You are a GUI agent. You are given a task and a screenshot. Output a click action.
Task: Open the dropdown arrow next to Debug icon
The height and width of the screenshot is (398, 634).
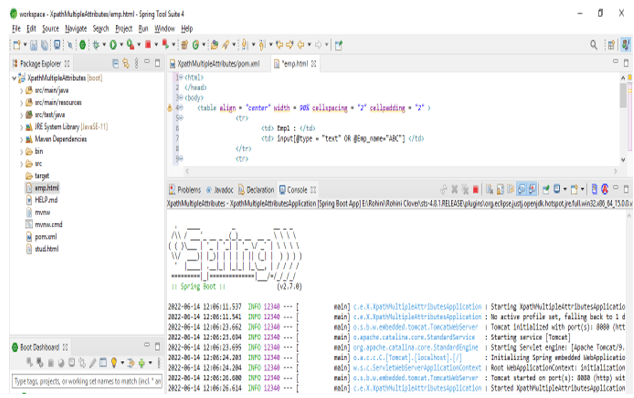(x=104, y=45)
